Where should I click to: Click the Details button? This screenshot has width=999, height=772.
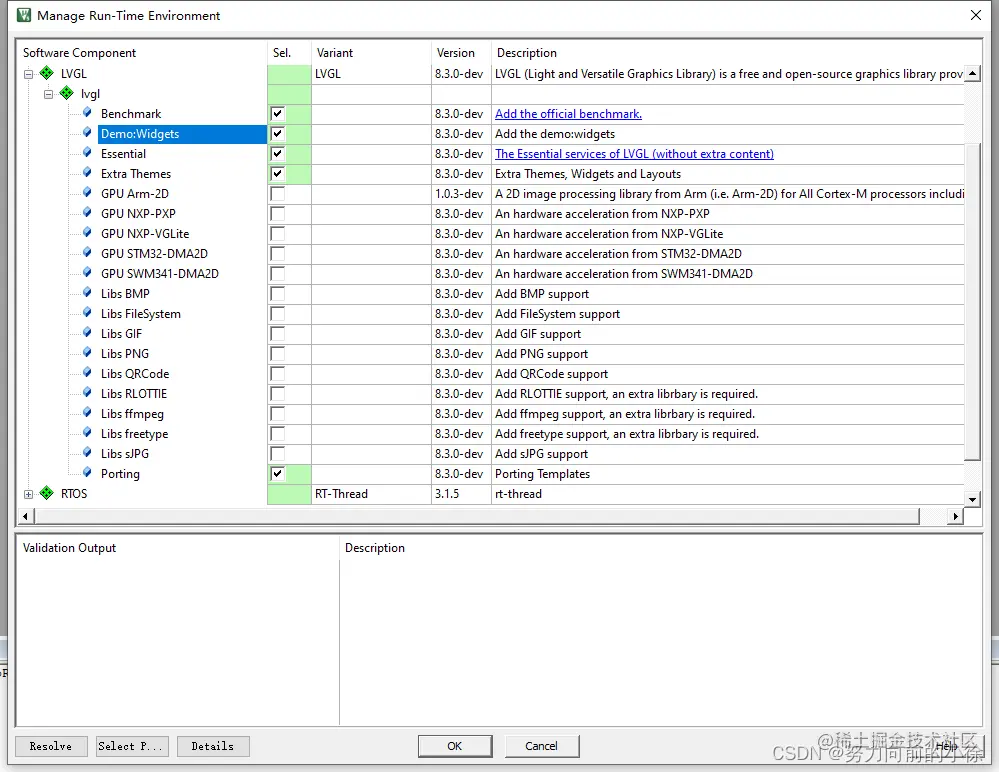click(213, 746)
